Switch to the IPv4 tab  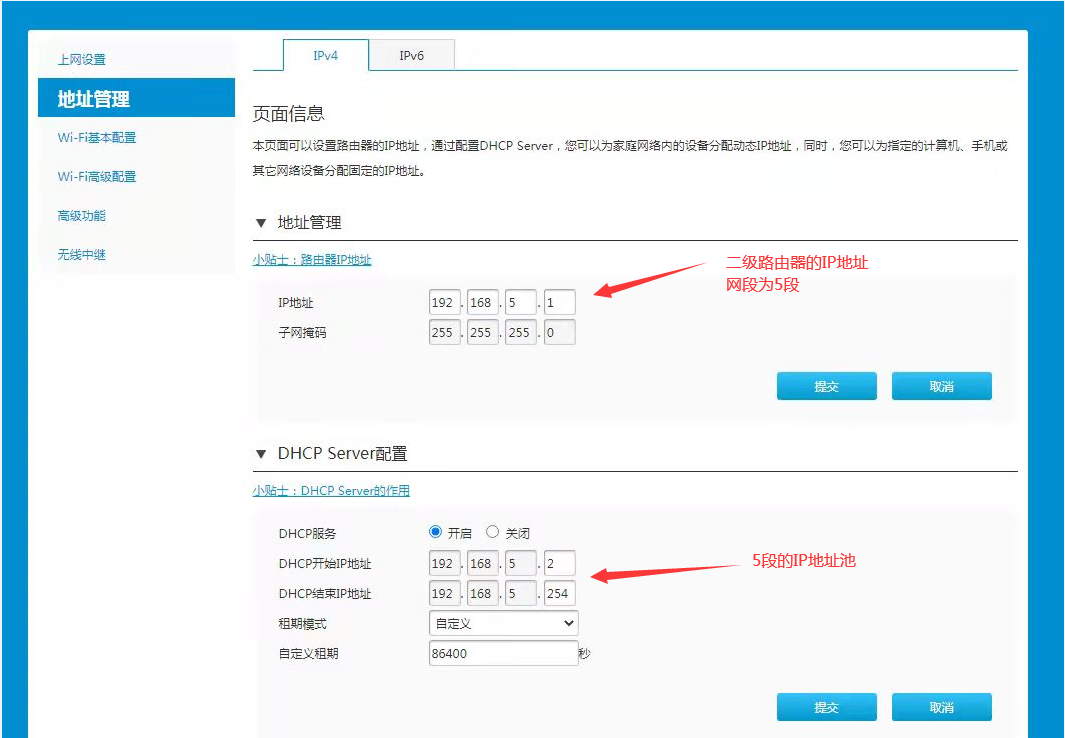325,56
